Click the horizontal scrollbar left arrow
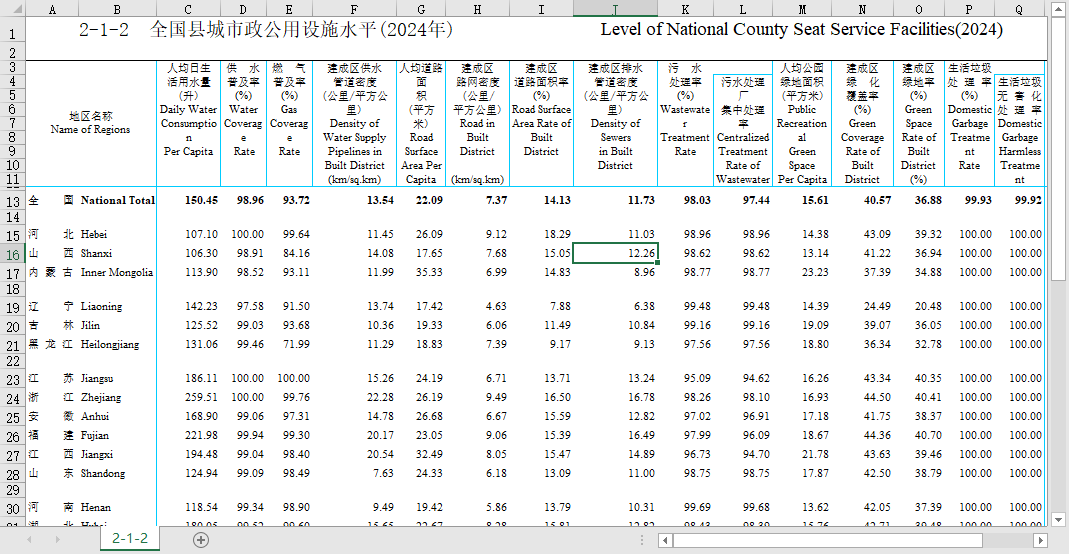1069x554 pixels. pos(665,540)
